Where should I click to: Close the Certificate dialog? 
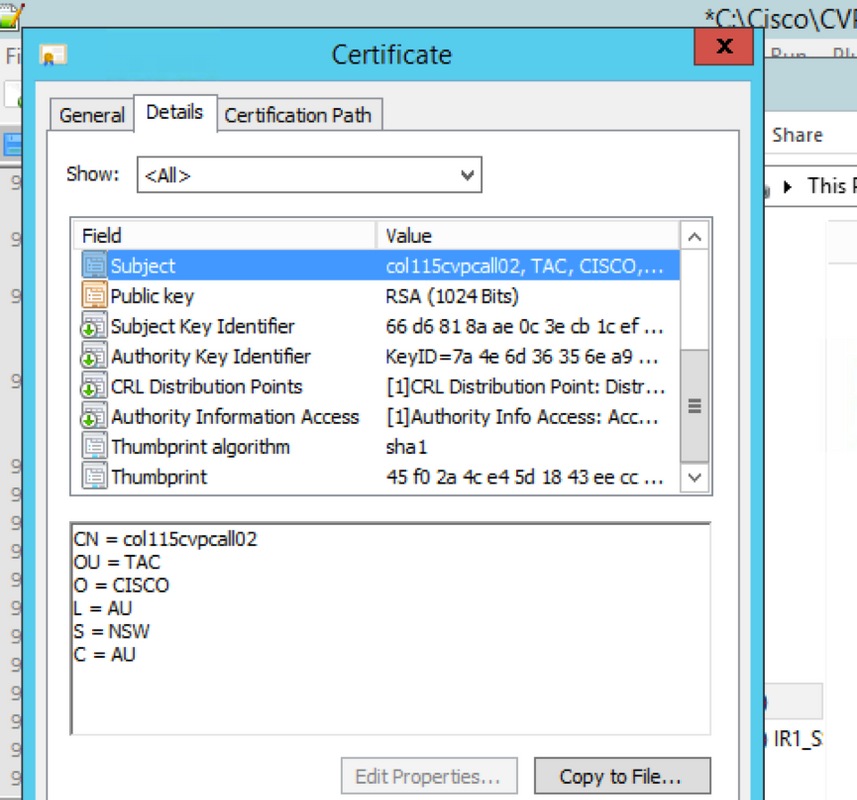724,46
